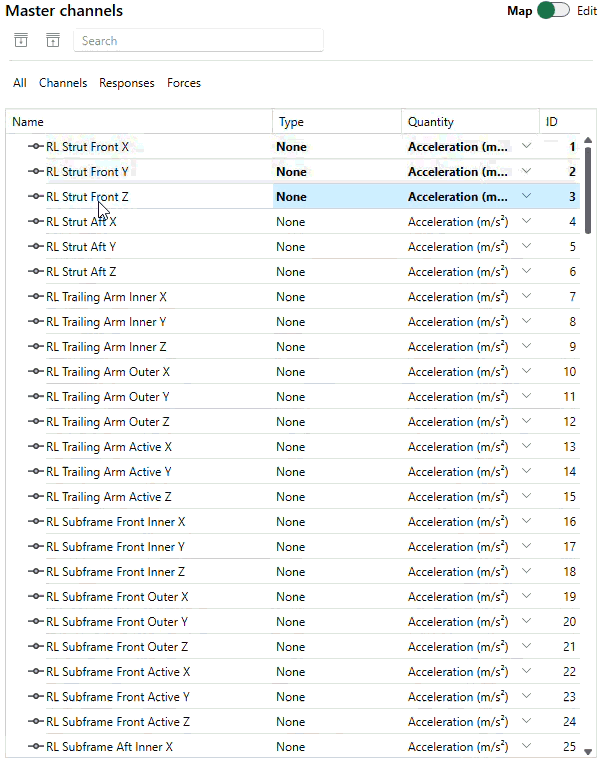
Task: Open Quantity dropdown for RL Strut Front Z
Action: click(x=527, y=197)
